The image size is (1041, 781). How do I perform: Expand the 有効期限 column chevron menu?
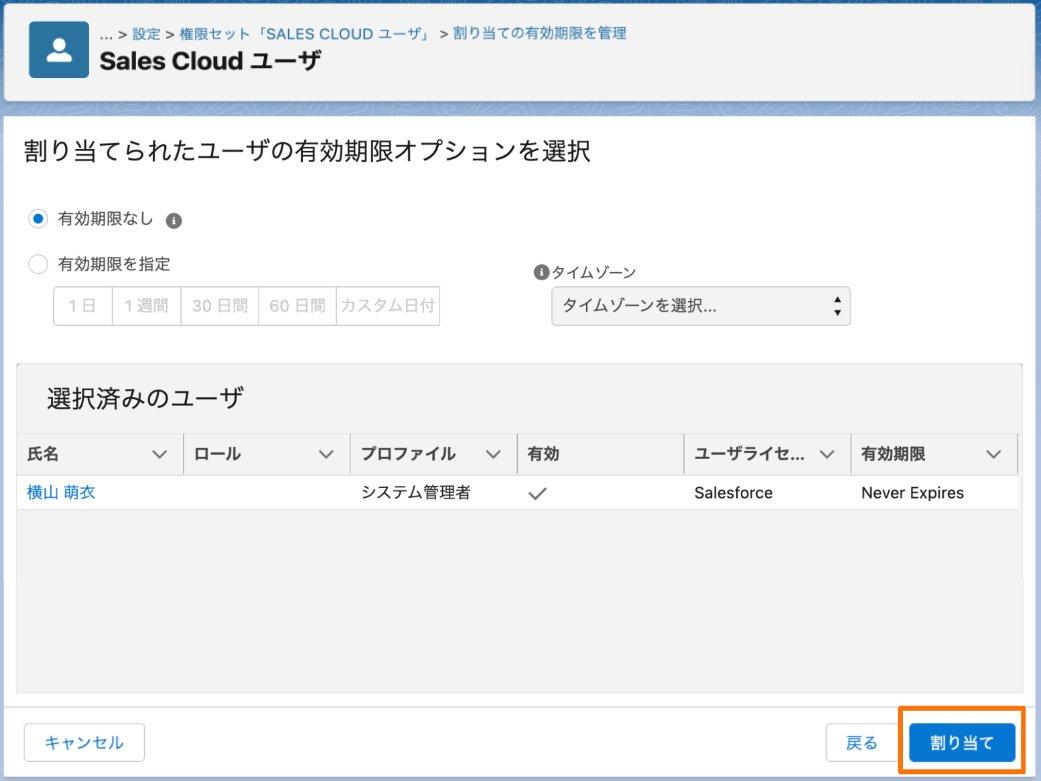tap(993, 454)
